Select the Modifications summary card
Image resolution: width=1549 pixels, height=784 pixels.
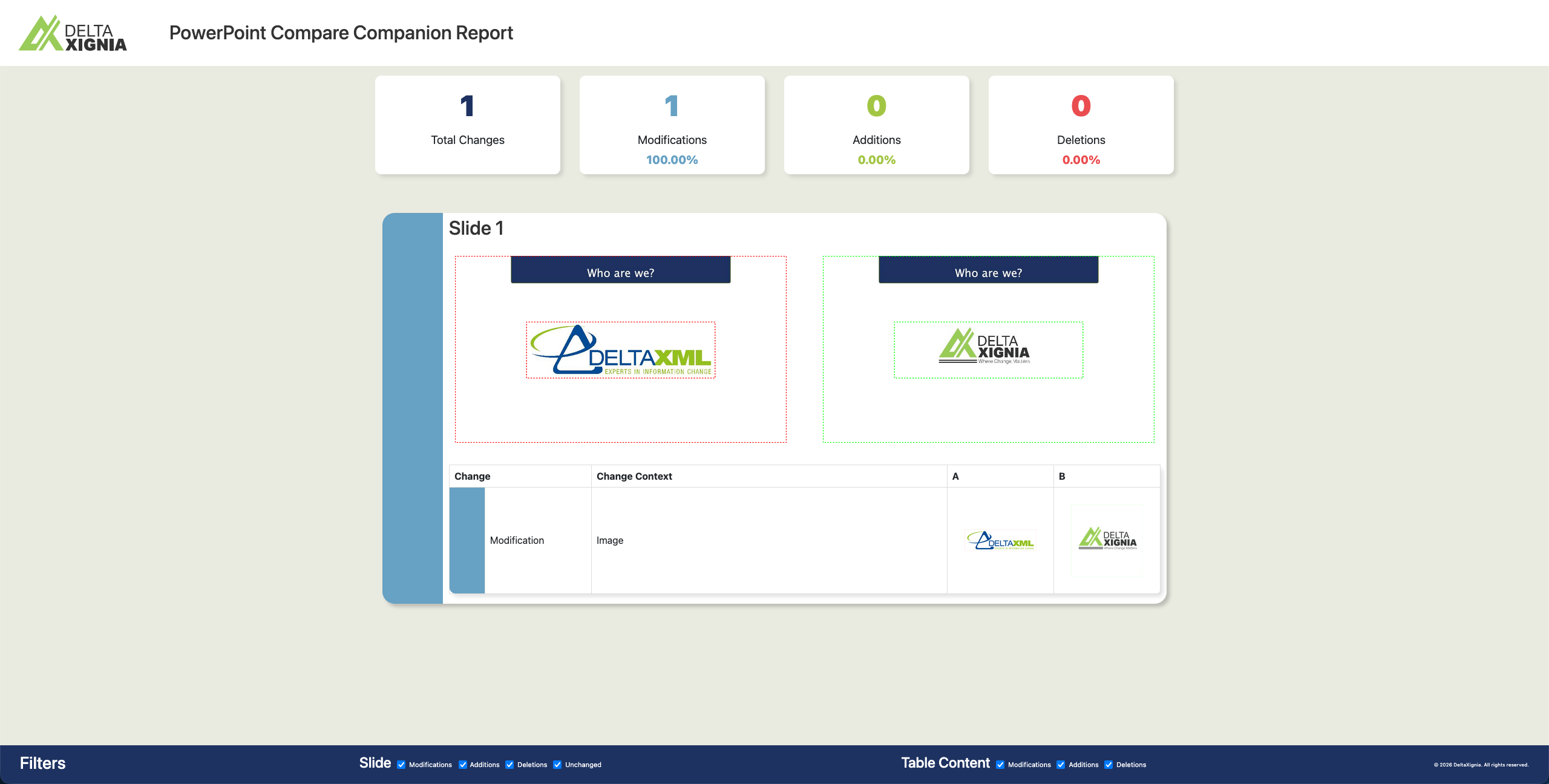[672, 125]
